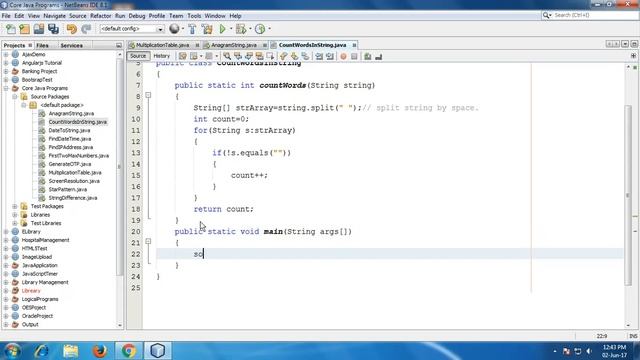This screenshot has width=640, height=360.
Task: Clean and Build the project
Action: coord(207,29)
